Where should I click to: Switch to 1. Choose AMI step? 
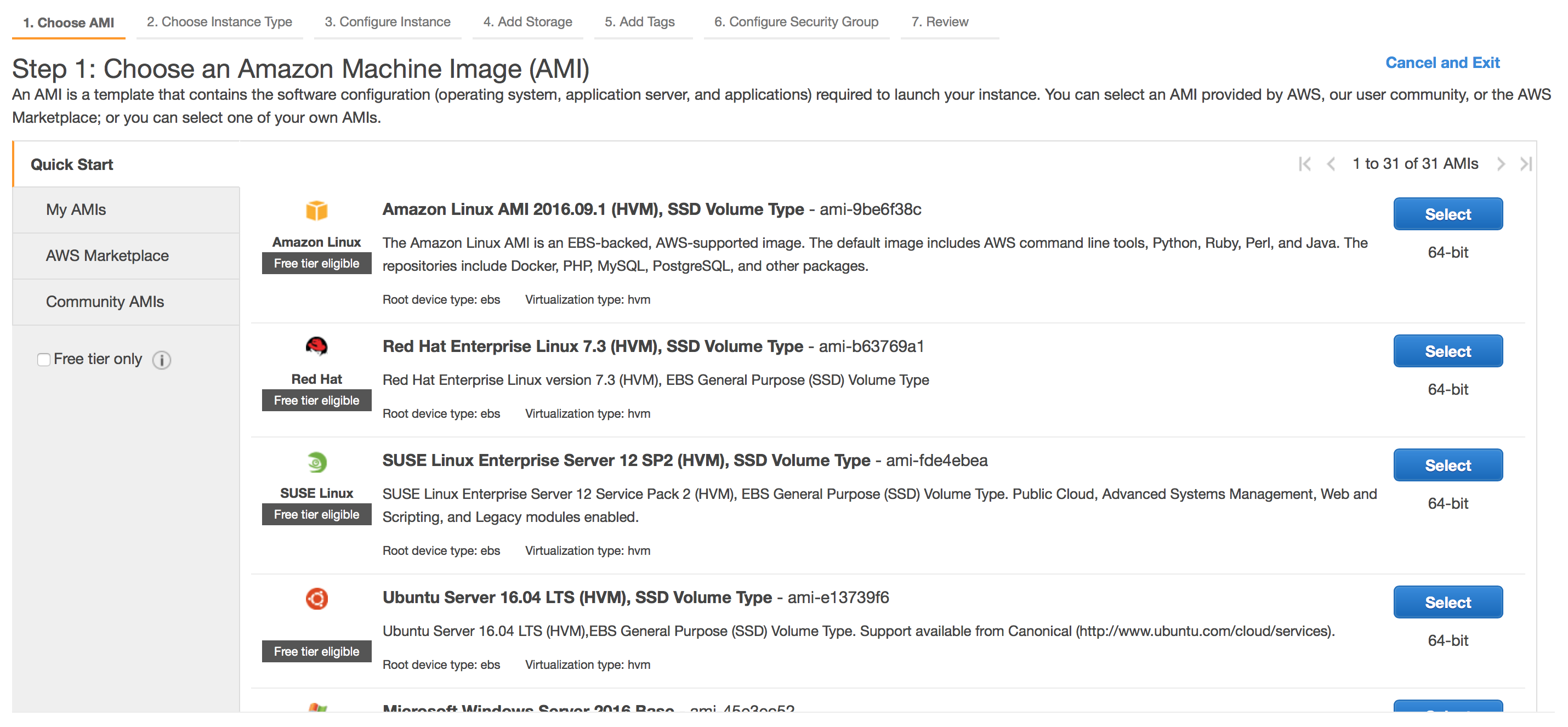click(68, 22)
